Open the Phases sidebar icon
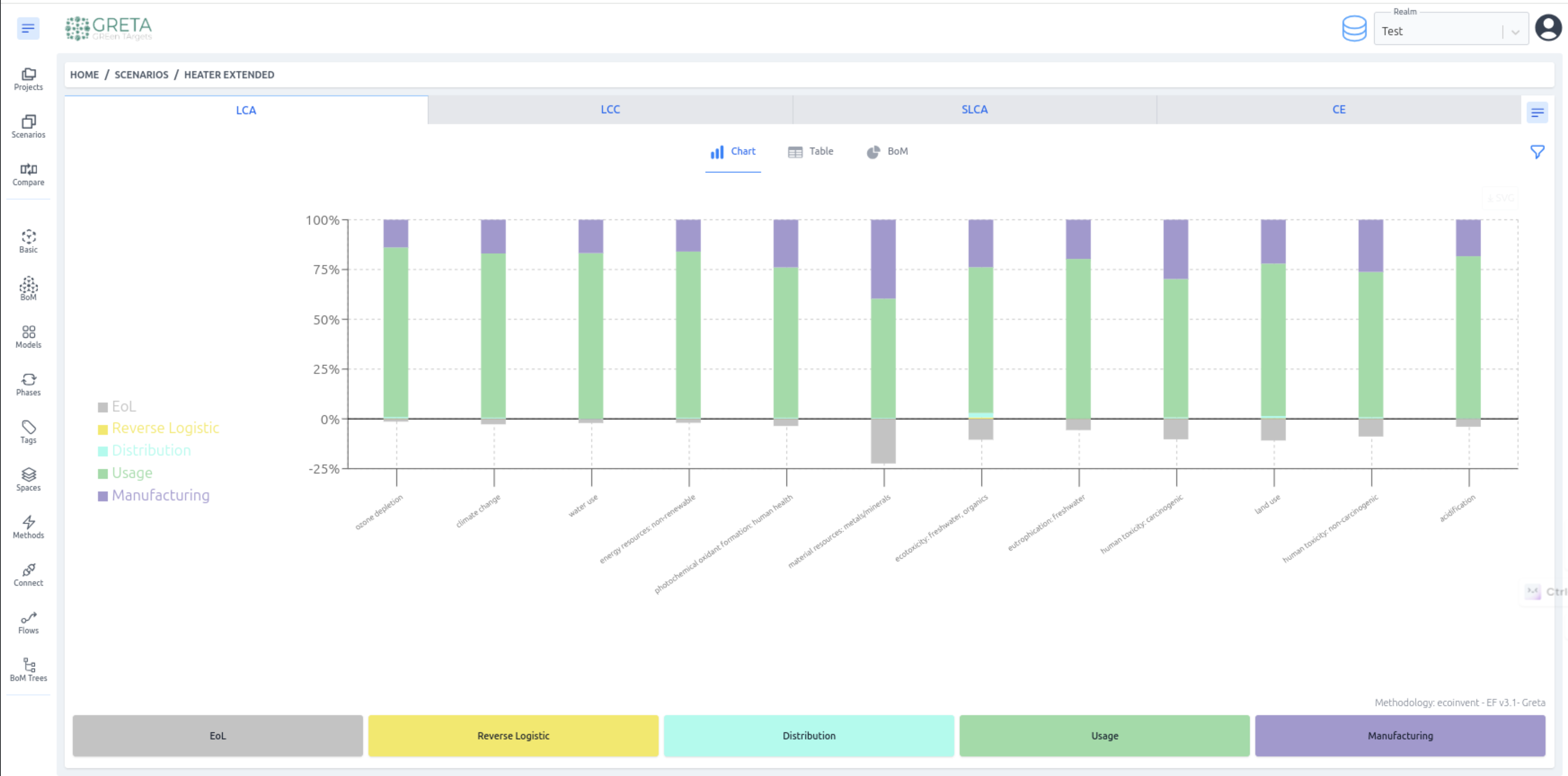 click(x=28, y=384)
